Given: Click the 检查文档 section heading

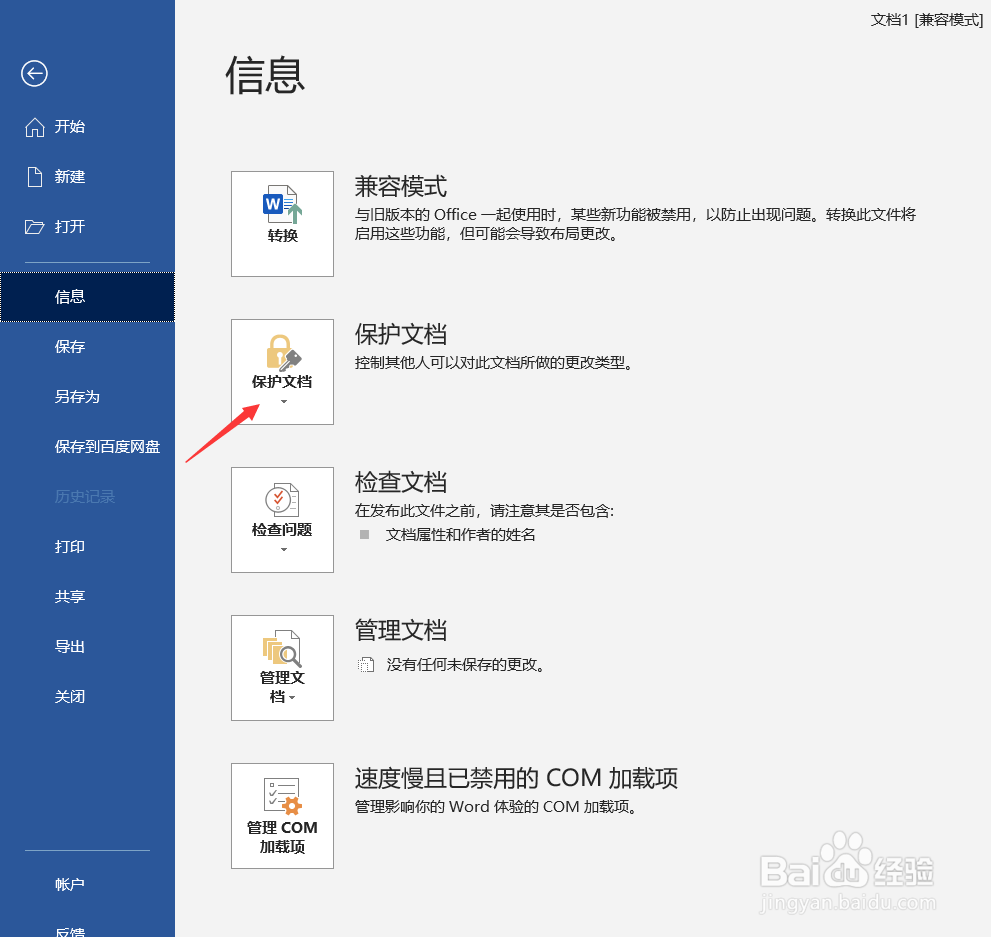Looking at the screenshot, I should 401,483.
